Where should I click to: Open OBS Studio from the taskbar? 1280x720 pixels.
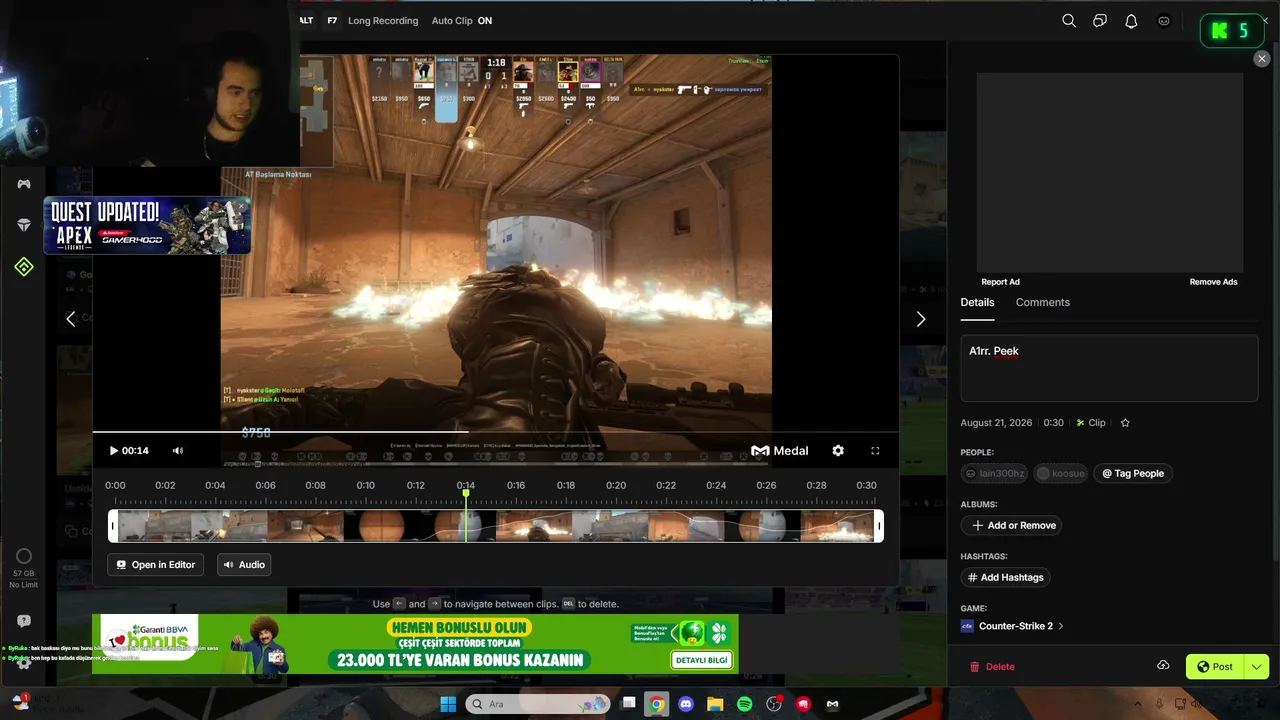[773, 704]
